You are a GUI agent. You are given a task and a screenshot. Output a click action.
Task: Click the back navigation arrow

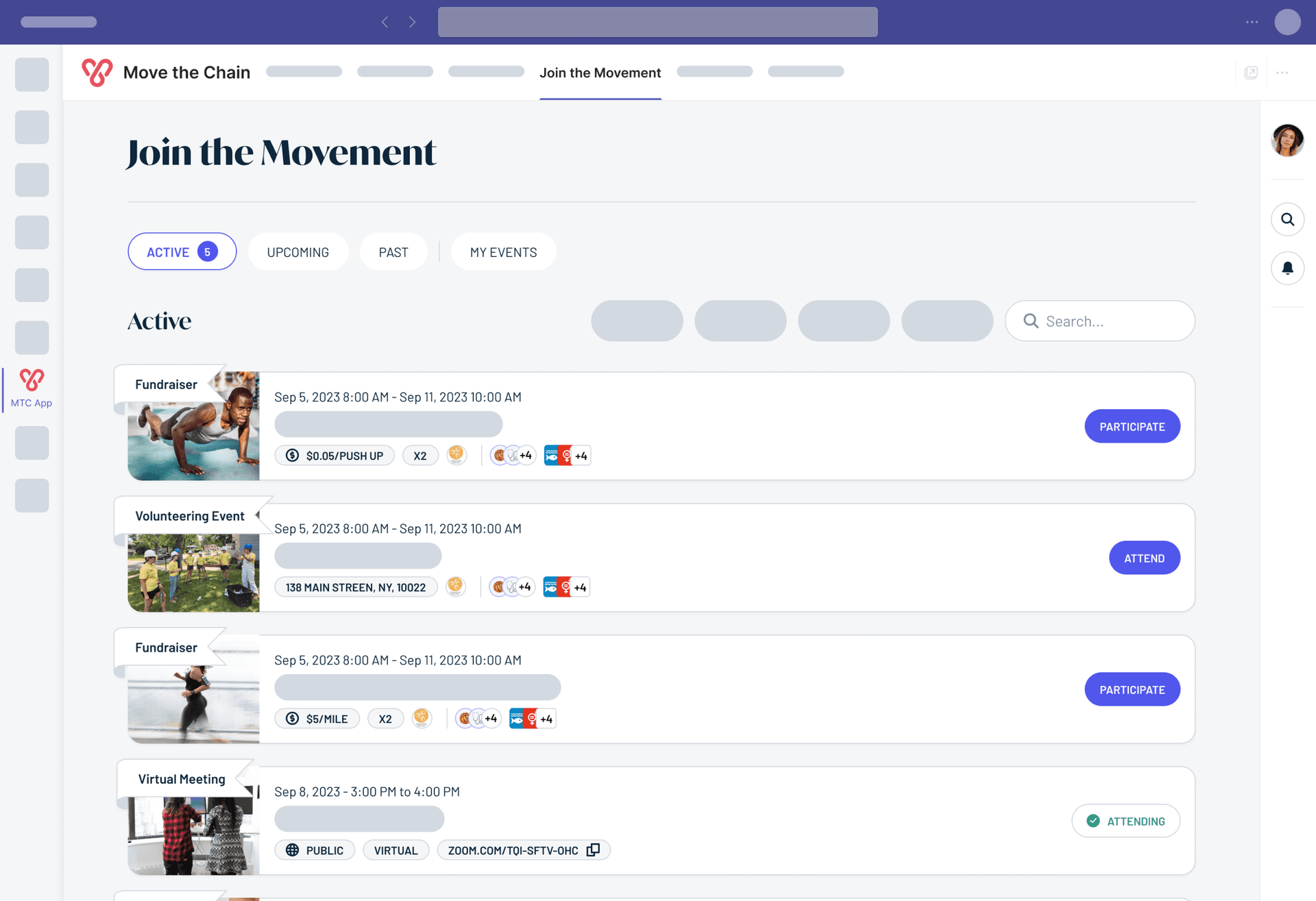pyautogui.click(x=385, y=22)
